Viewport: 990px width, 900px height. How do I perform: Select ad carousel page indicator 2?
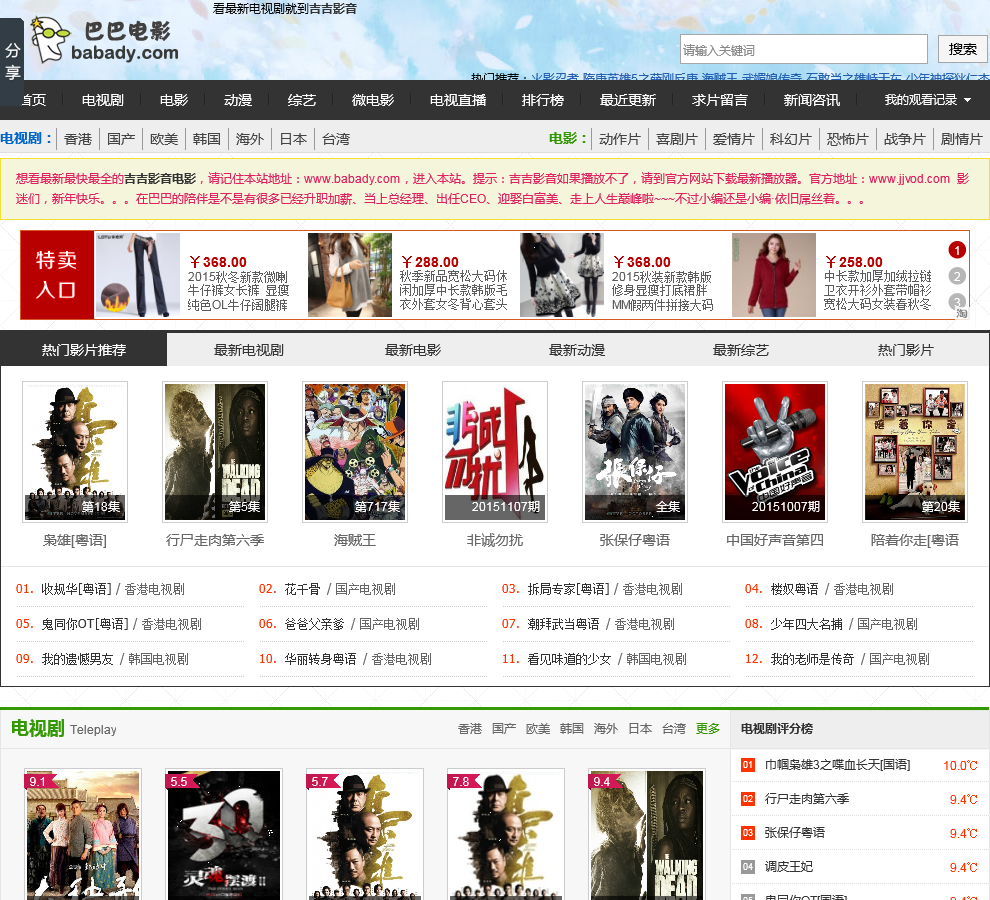pos(957,276)
